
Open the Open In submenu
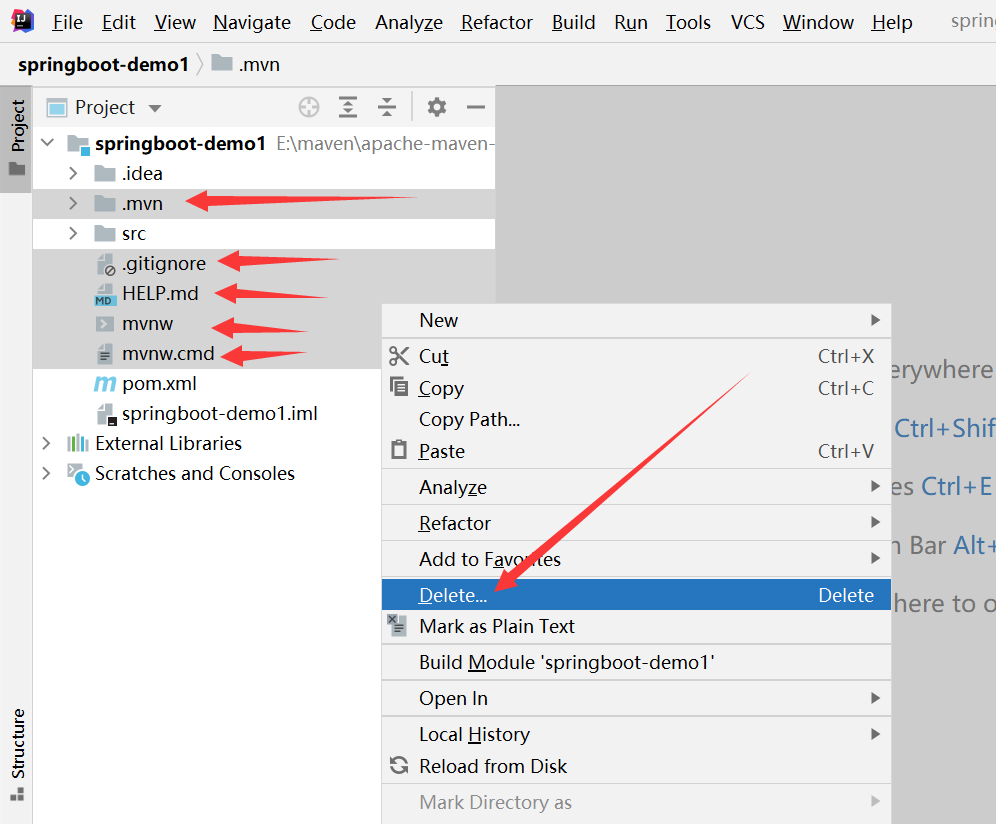click(x=636, y=698)
